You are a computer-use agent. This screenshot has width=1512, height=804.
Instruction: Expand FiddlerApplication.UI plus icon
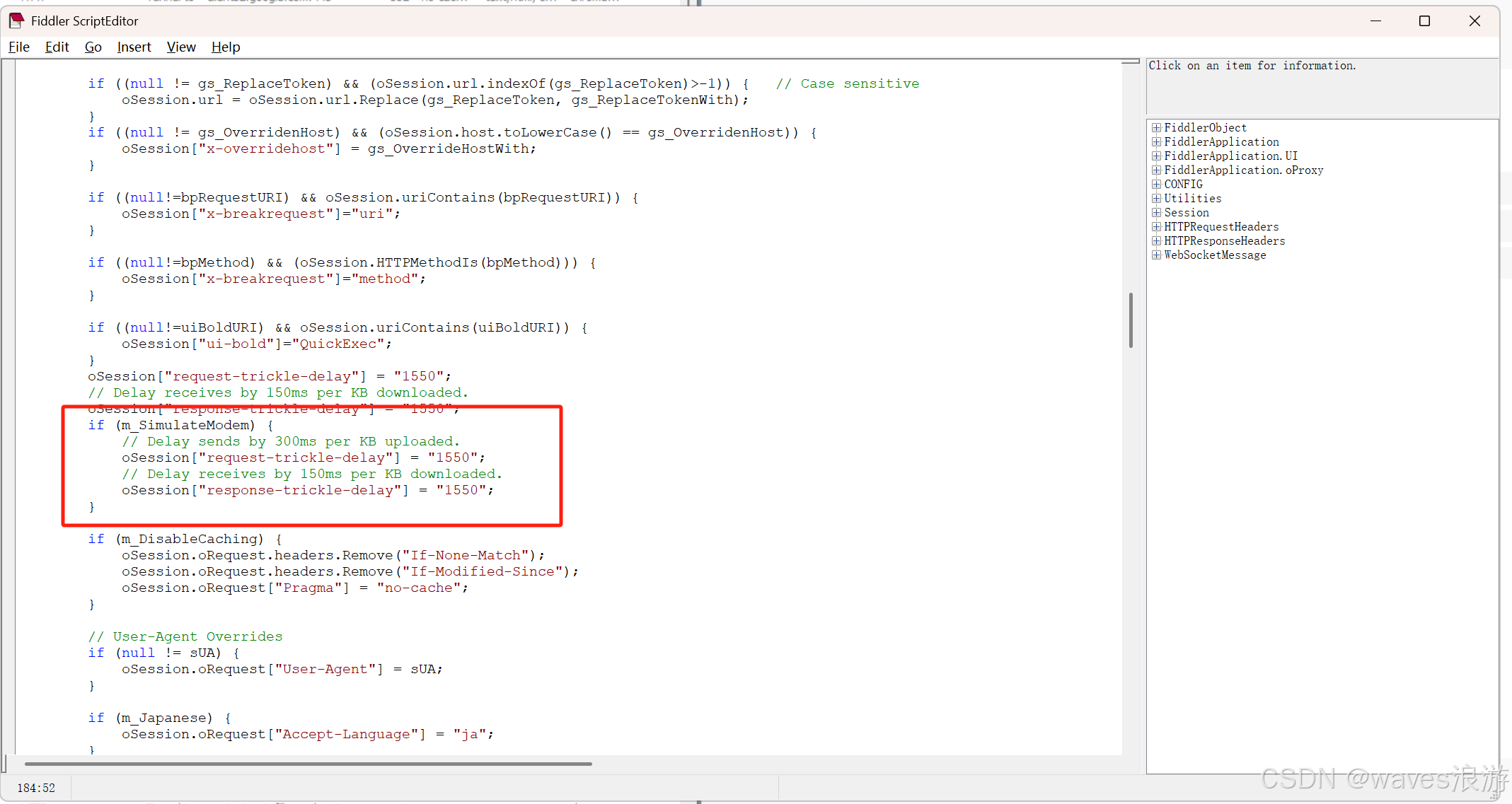1156,156
